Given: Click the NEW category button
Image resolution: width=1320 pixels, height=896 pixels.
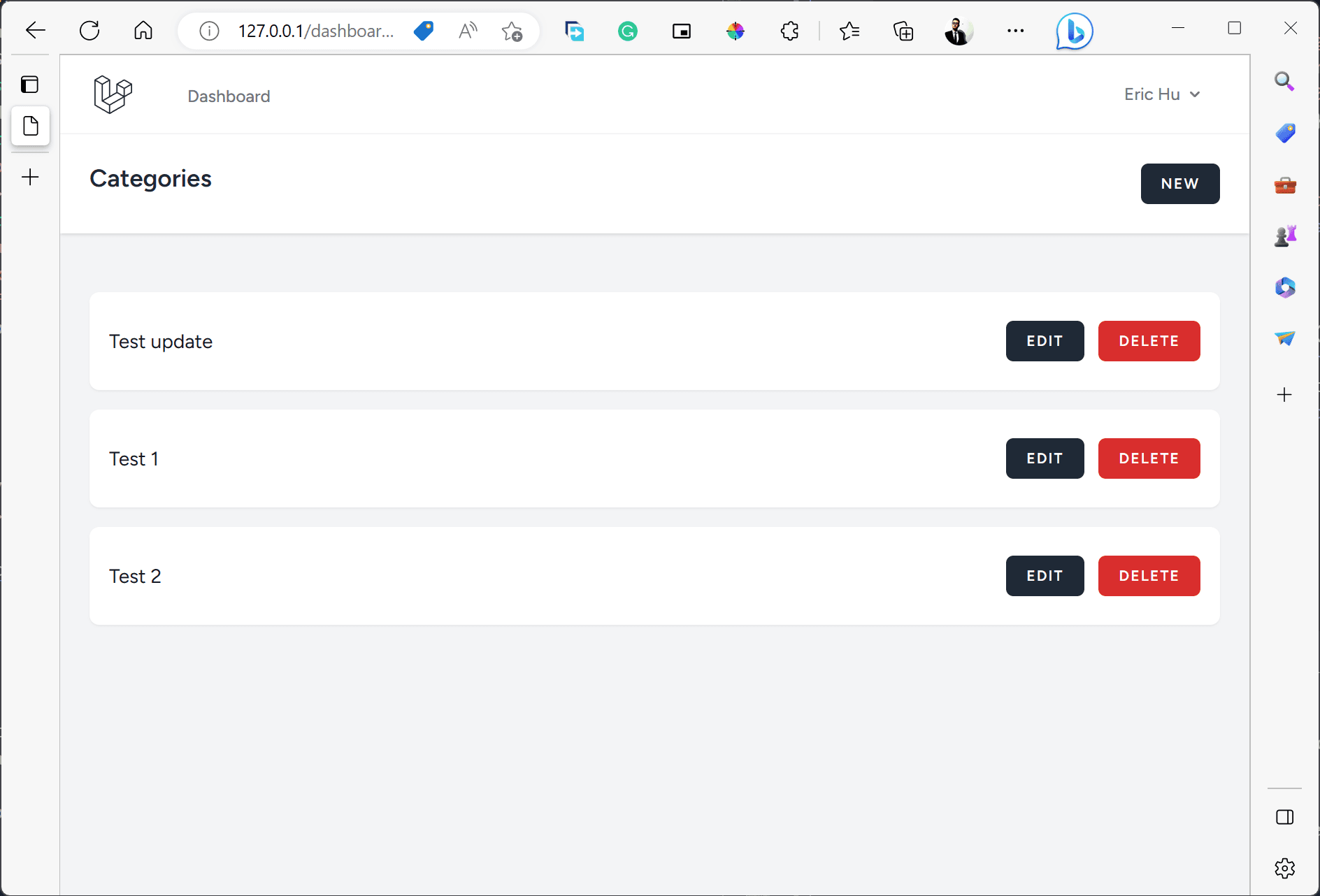Looking at the screenshot, I should coord(1179,184).
